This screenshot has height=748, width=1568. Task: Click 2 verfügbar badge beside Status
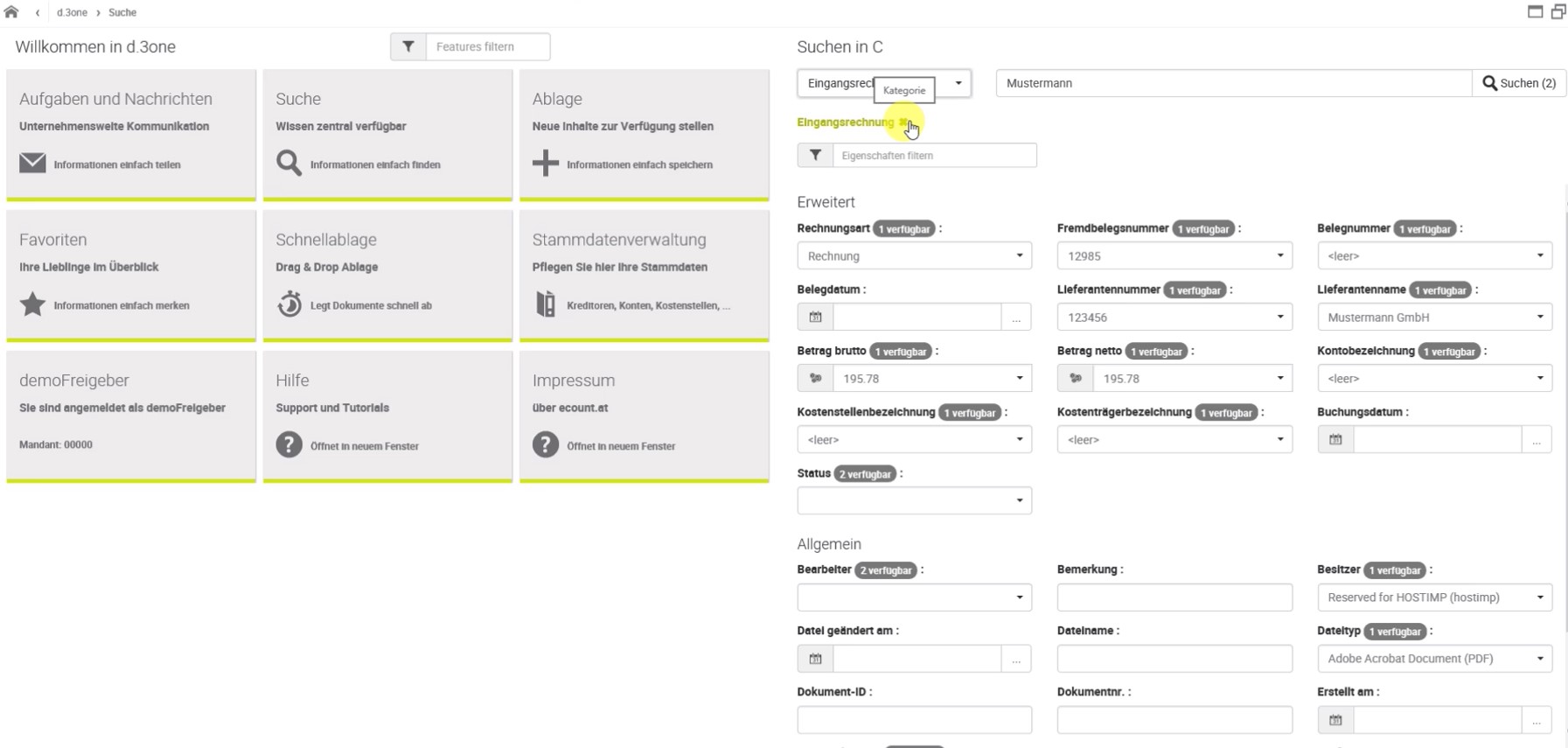[x=865, y=474]
